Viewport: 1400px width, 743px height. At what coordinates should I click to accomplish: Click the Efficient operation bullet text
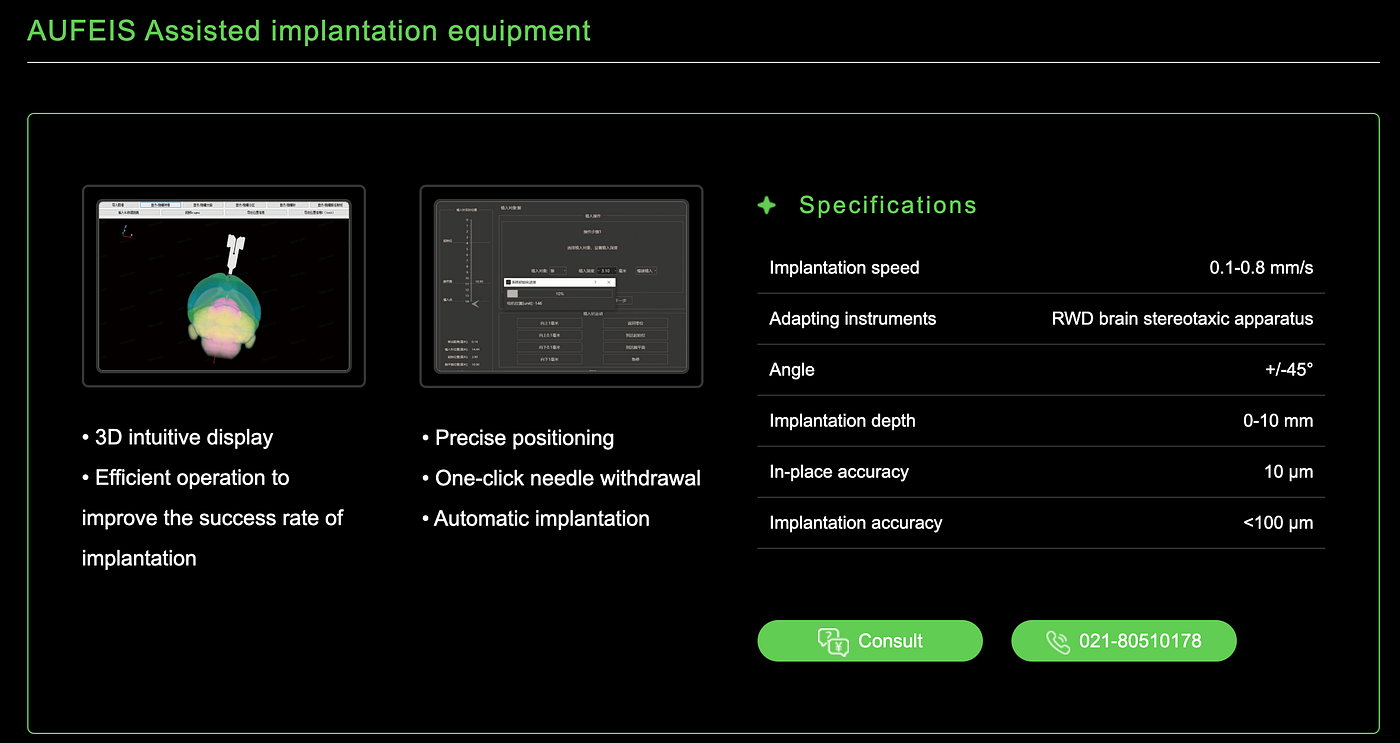pyautogui.click(x=212, y=518)
